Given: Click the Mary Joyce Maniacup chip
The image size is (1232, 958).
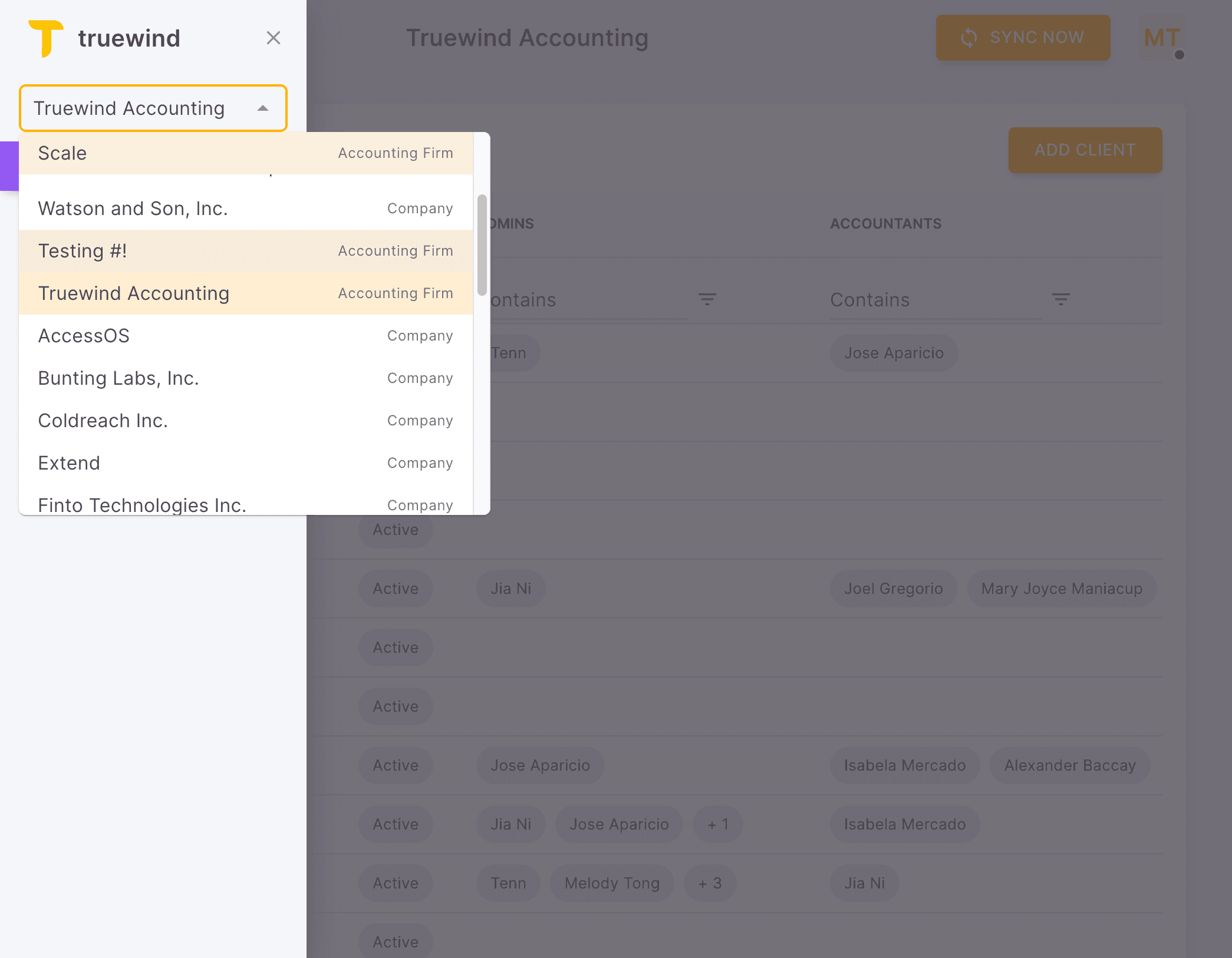Looking at the screenshot, I should [1062, 589].
